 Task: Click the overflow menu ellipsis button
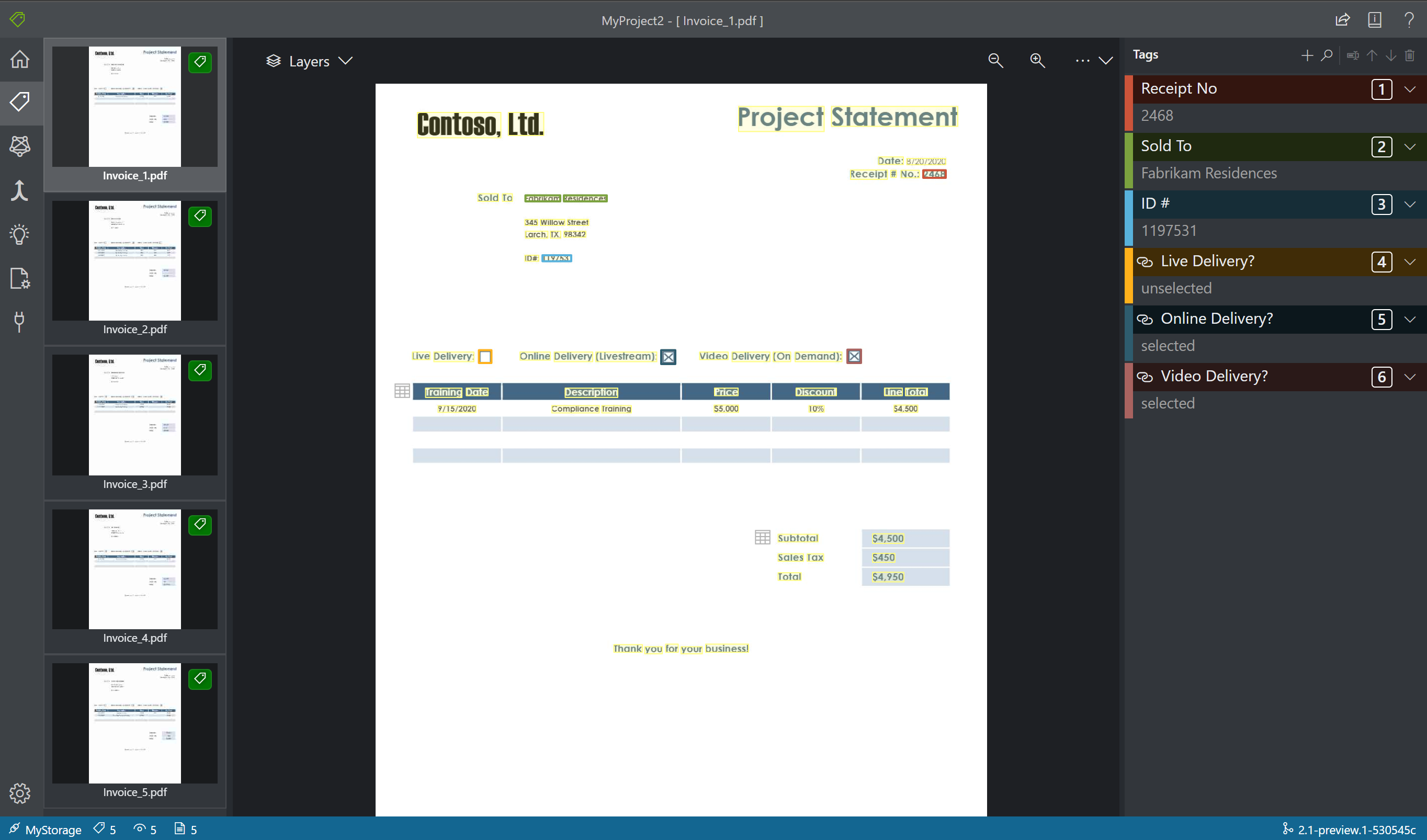[1083, 60]
